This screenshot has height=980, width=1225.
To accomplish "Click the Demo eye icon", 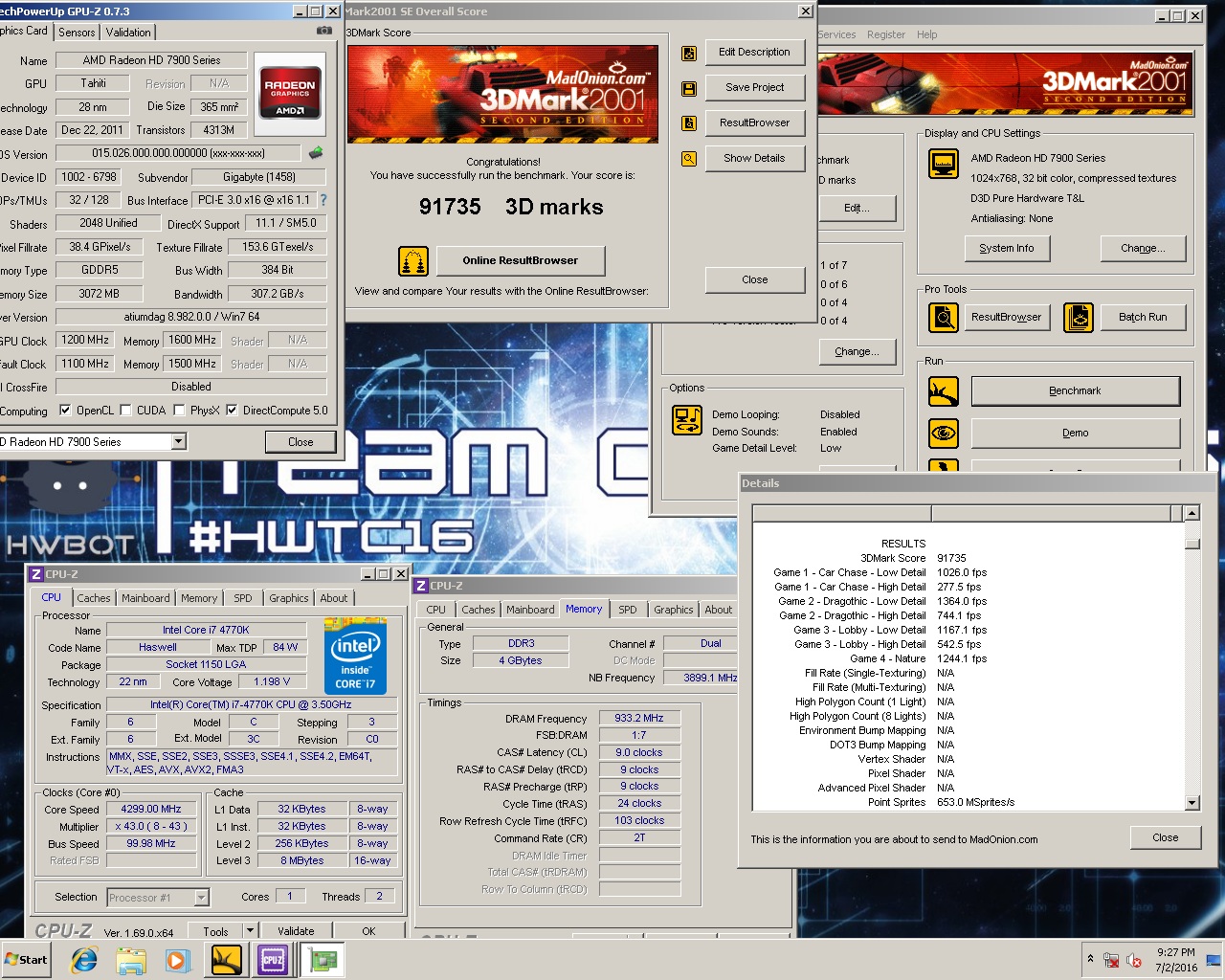I will [944, 433].
